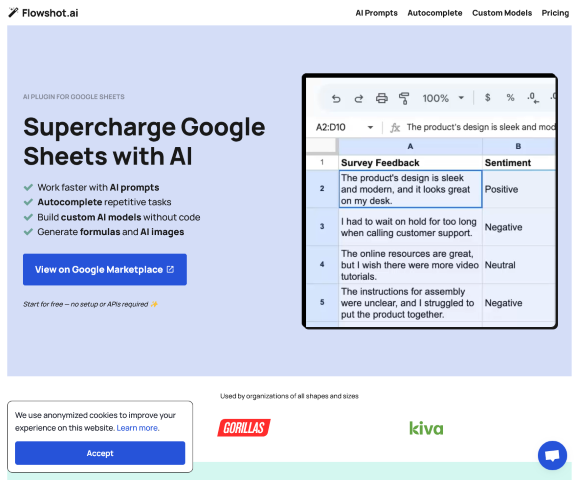Click the checkmark beside 'Autocomplete repetitive tasks'
This screenshot has width=579, height=480.
tap(28, 202)
